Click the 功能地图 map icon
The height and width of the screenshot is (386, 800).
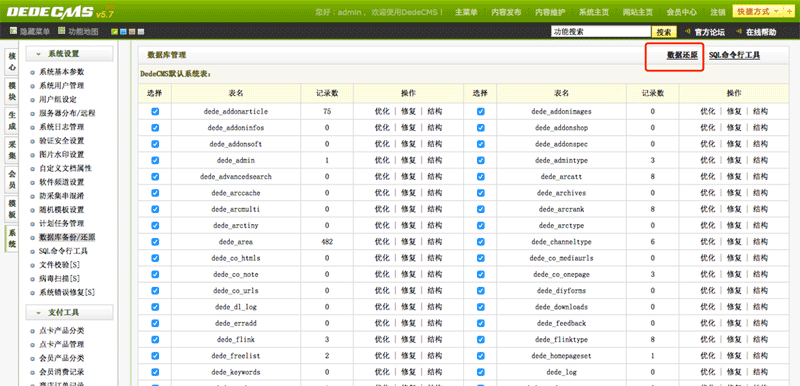pyautogui.click(x=62, y=31)
